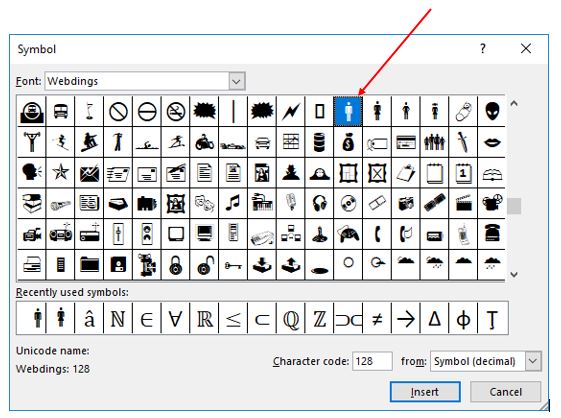Select the no smoking symbol

(176, 111)
